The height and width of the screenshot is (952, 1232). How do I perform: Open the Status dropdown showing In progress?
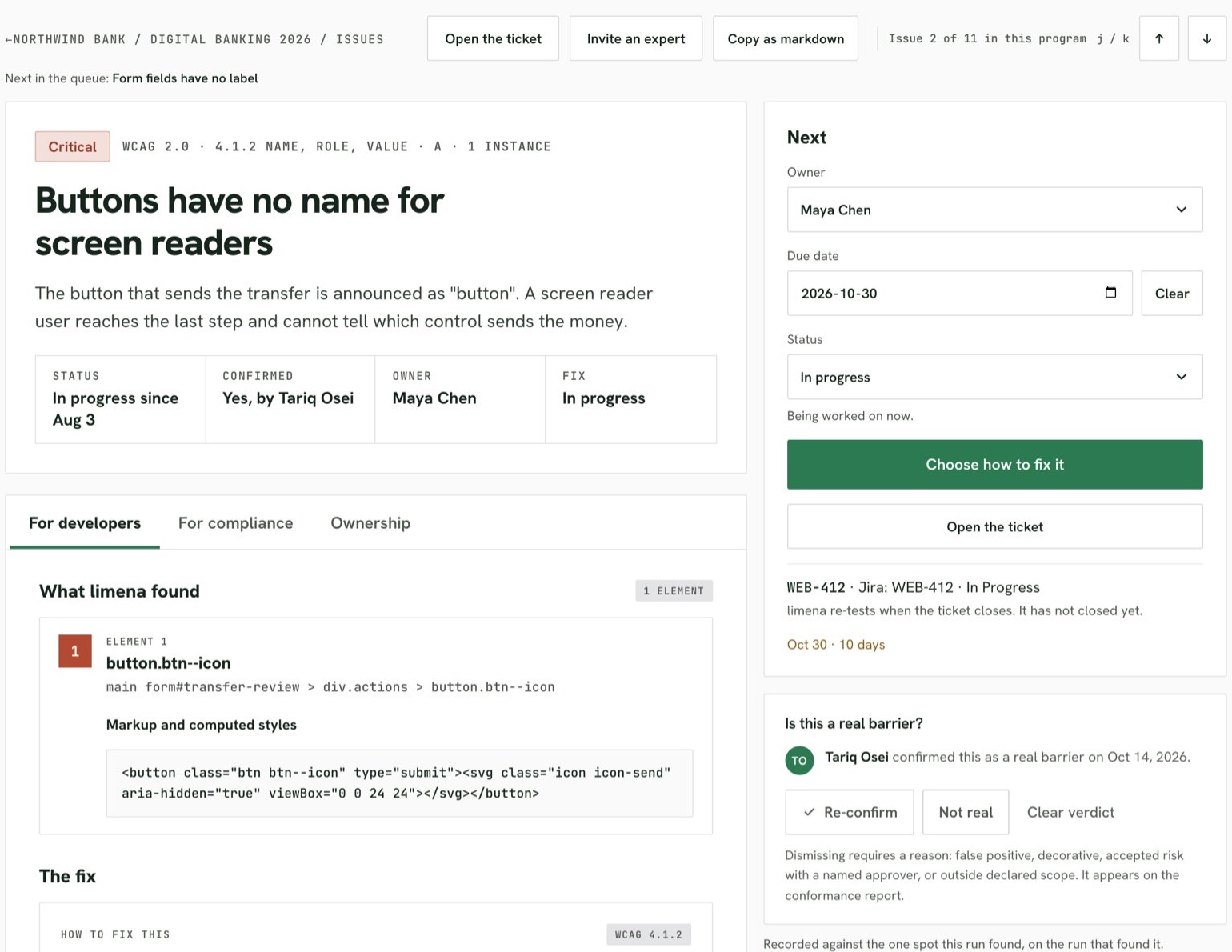click(x=994, y=377)
